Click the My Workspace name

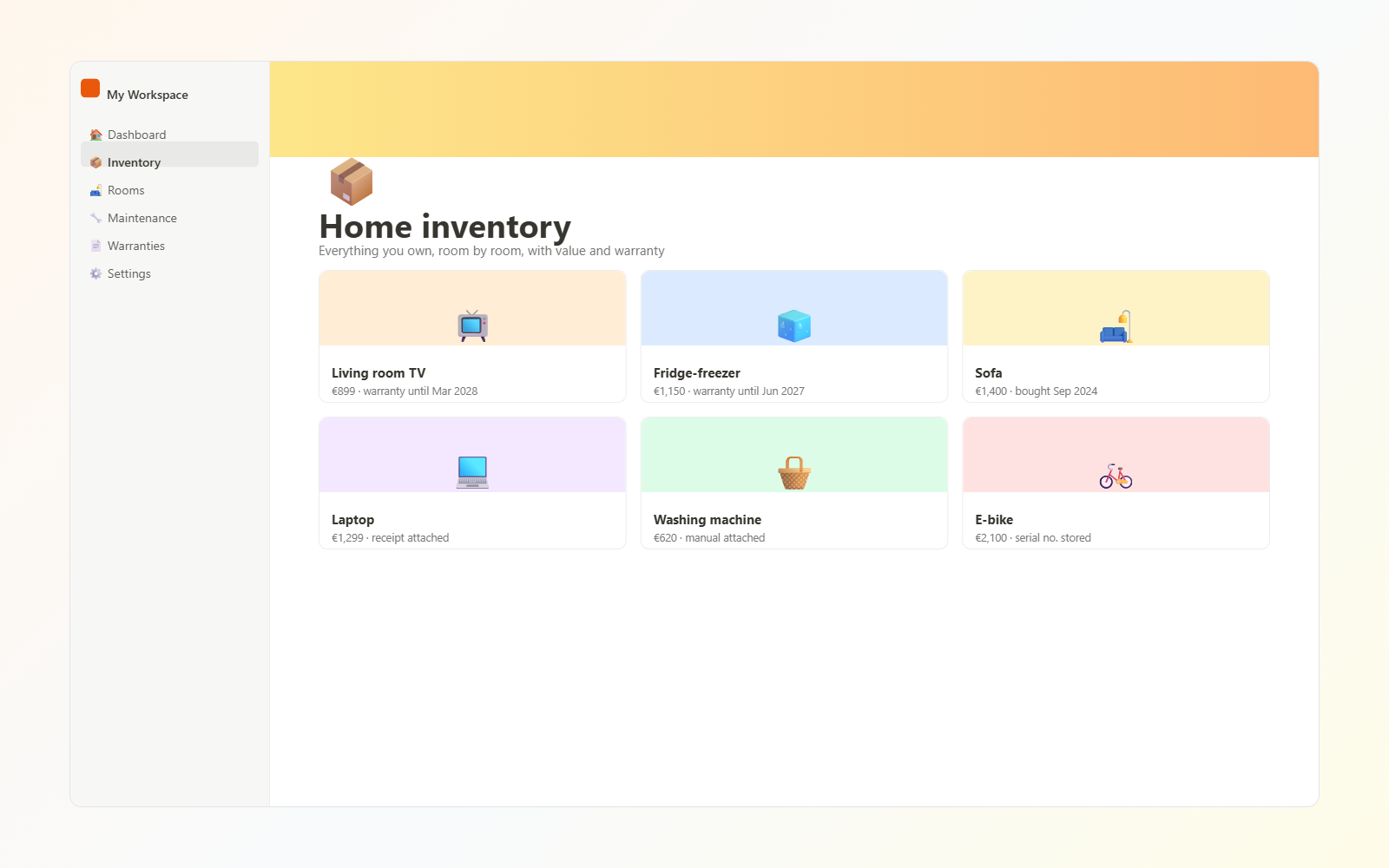coord(148,95)
